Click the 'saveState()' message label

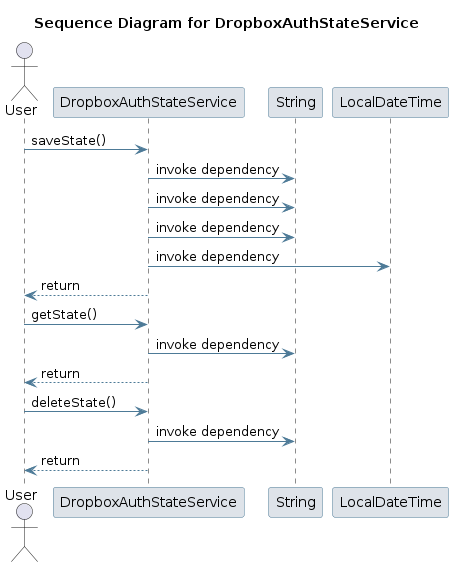click(69, 140)
